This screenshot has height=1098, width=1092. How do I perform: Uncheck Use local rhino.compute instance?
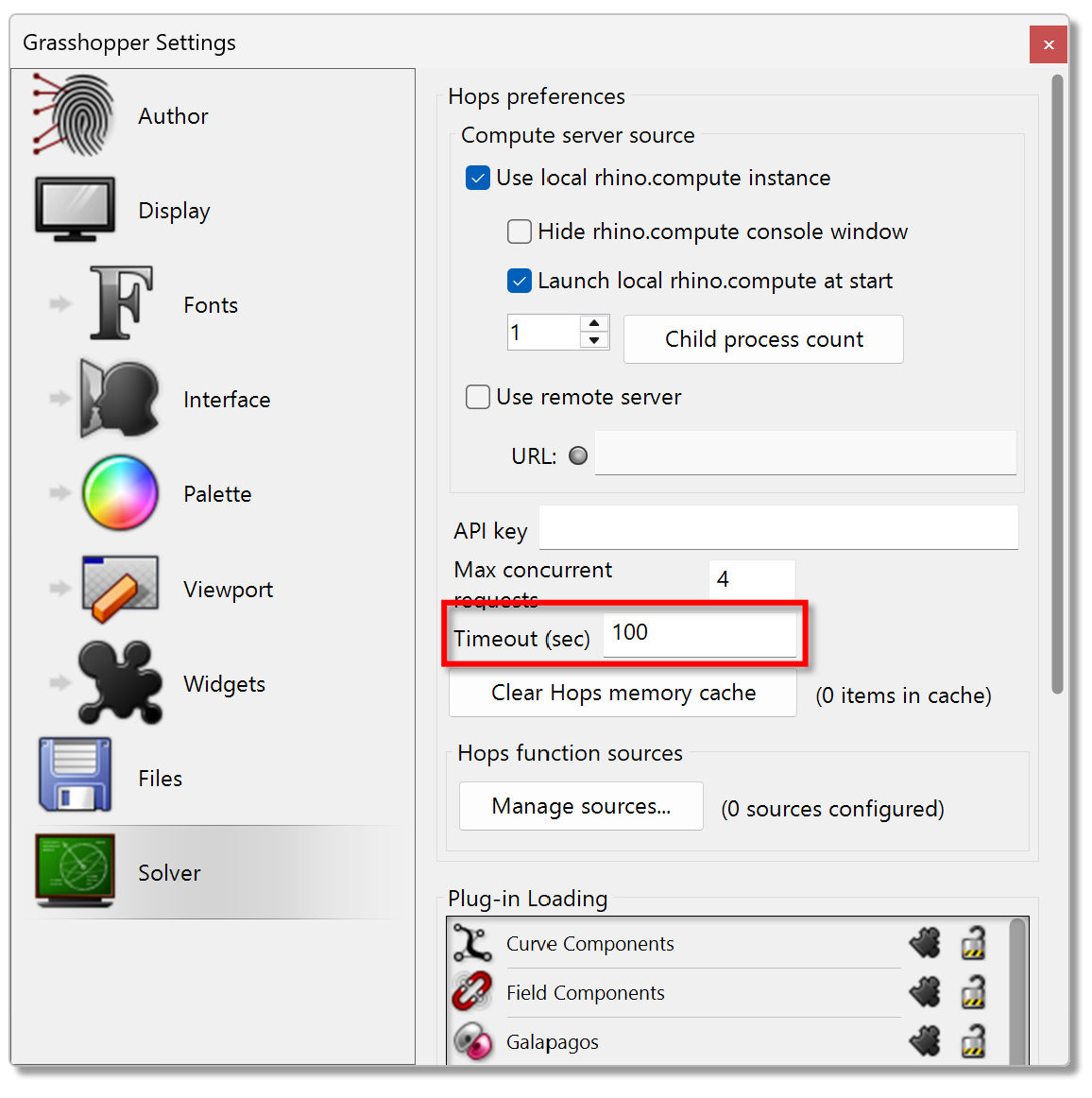(x=477, y=178)
